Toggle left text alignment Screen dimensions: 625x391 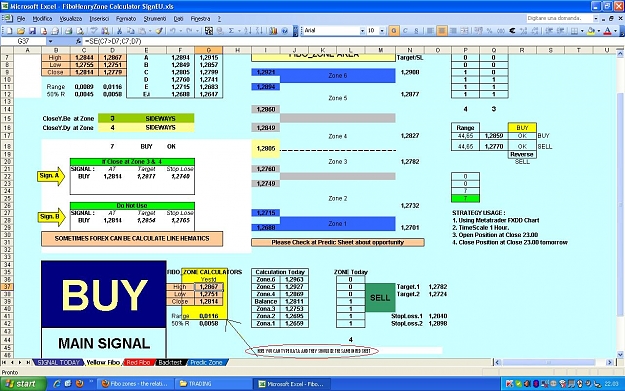[430, 31]
